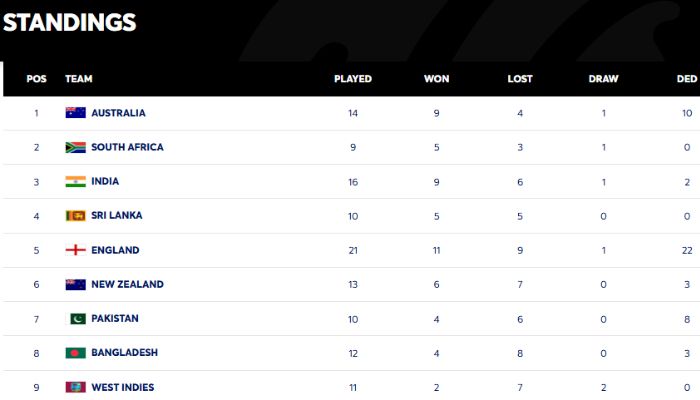Open the AUSTRALIA team link
Viewport: 700px width, 400px height.
[x=118, y=113]
